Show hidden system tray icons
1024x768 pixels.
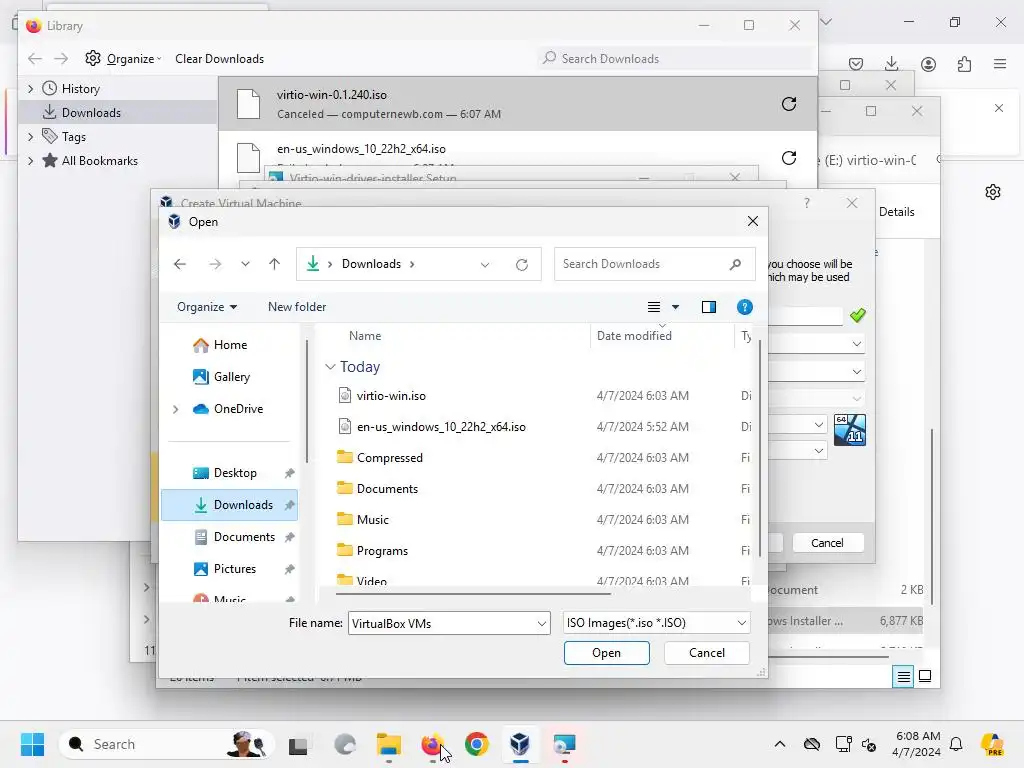780,744
